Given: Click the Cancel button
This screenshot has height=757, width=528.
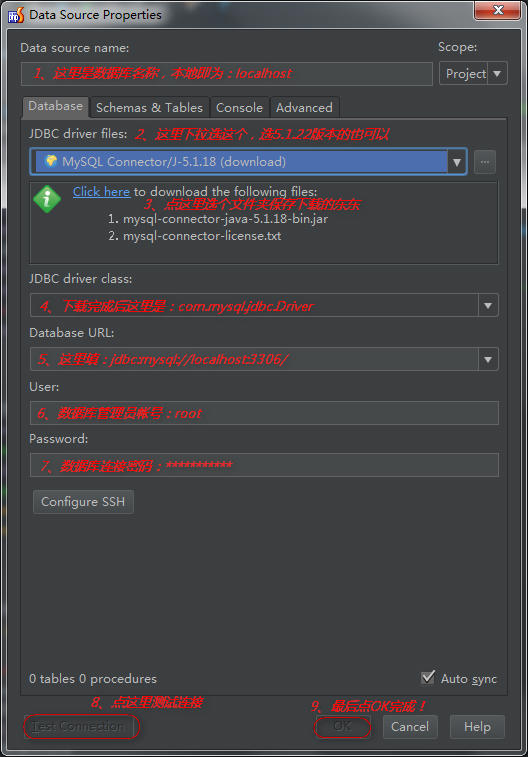Looking at the screenshot, I should 410,727.
